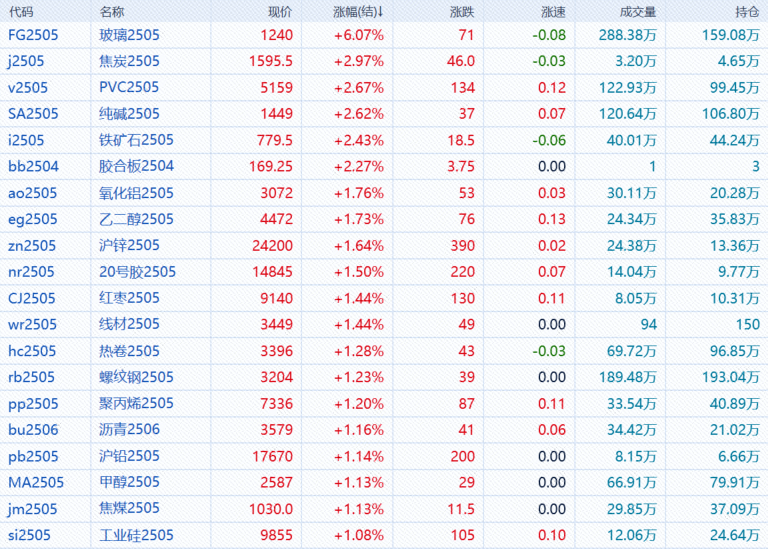Click the 17670 price of 沪铅2505
Screen dimensions: 768x549
coord(273,456)
